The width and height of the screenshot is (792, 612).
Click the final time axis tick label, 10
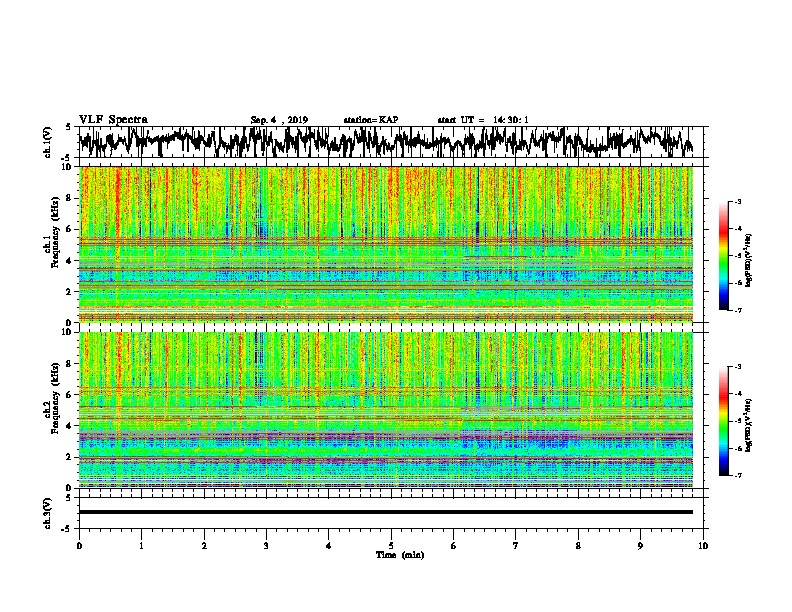[703, 546]
